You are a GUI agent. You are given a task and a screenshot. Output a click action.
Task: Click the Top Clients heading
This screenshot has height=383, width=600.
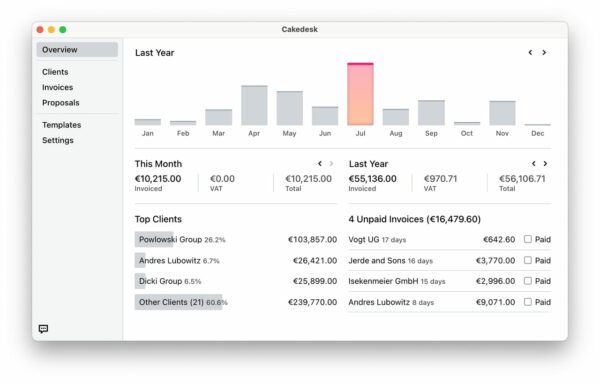tap(158, 219)
